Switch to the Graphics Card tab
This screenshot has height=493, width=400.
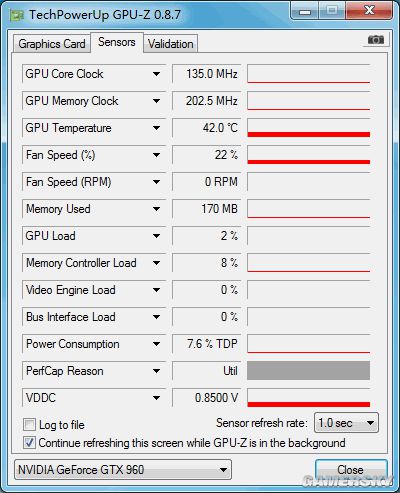click(52, 44)
